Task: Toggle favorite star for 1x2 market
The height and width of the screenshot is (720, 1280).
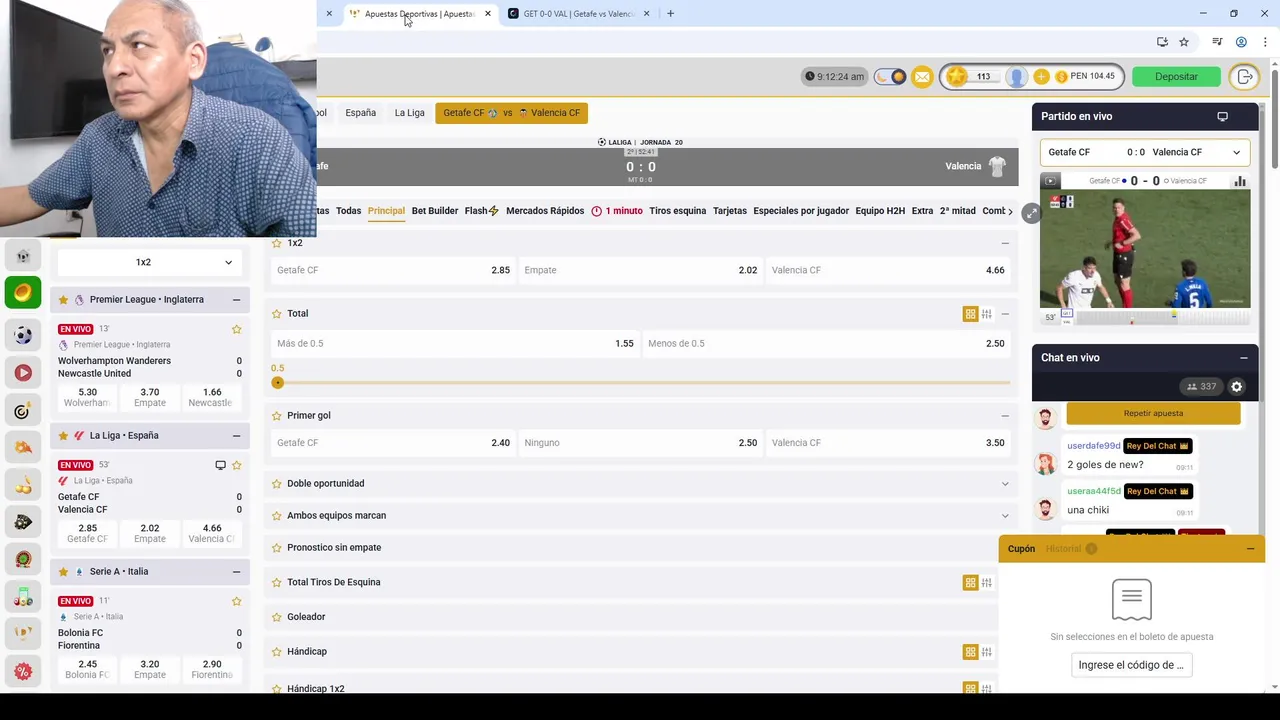Action: [276, 243]
